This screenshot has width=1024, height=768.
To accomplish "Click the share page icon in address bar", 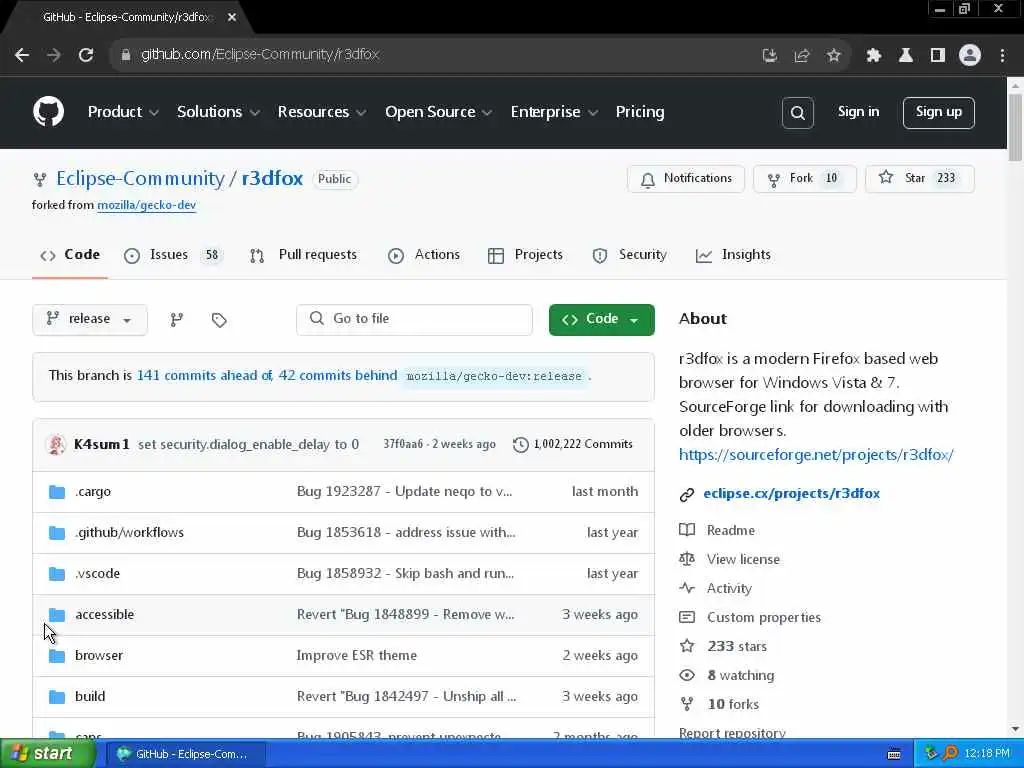I will [x=801, y=56].
